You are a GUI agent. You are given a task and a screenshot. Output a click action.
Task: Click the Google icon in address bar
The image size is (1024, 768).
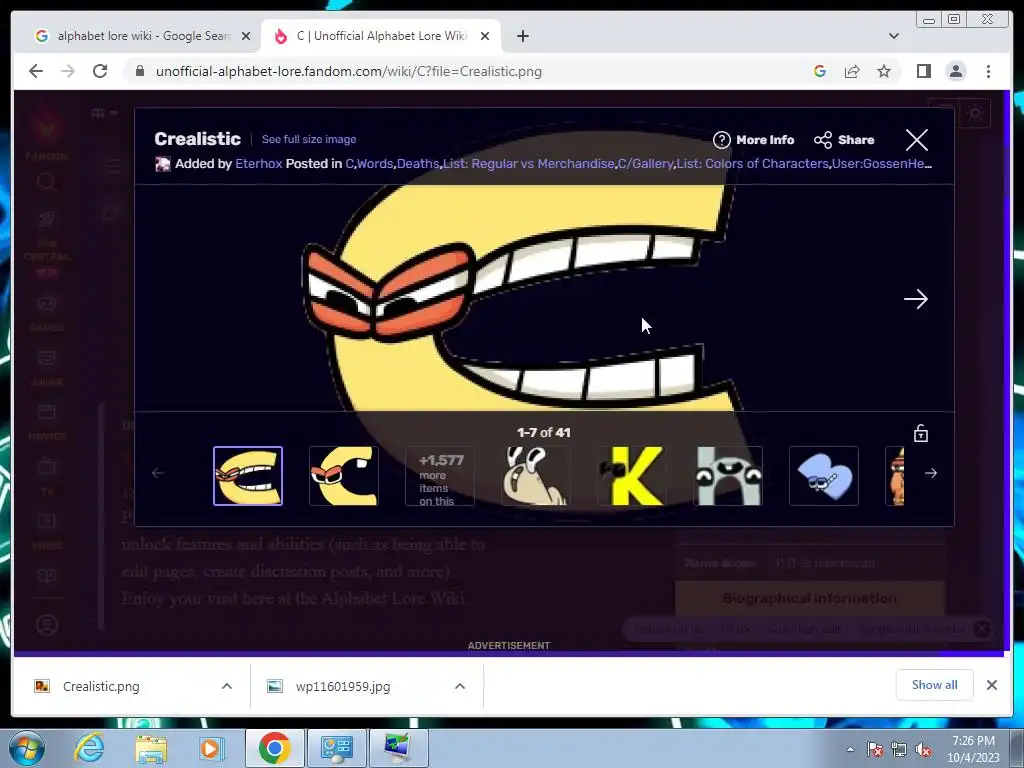point(820,71)
